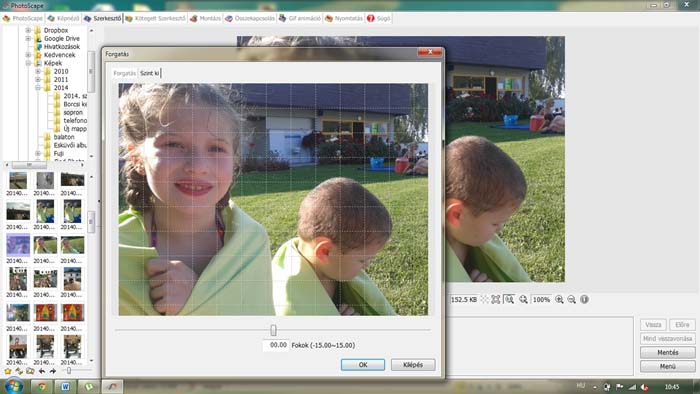
Task: Click the Előre redo button
Action: 682,325
